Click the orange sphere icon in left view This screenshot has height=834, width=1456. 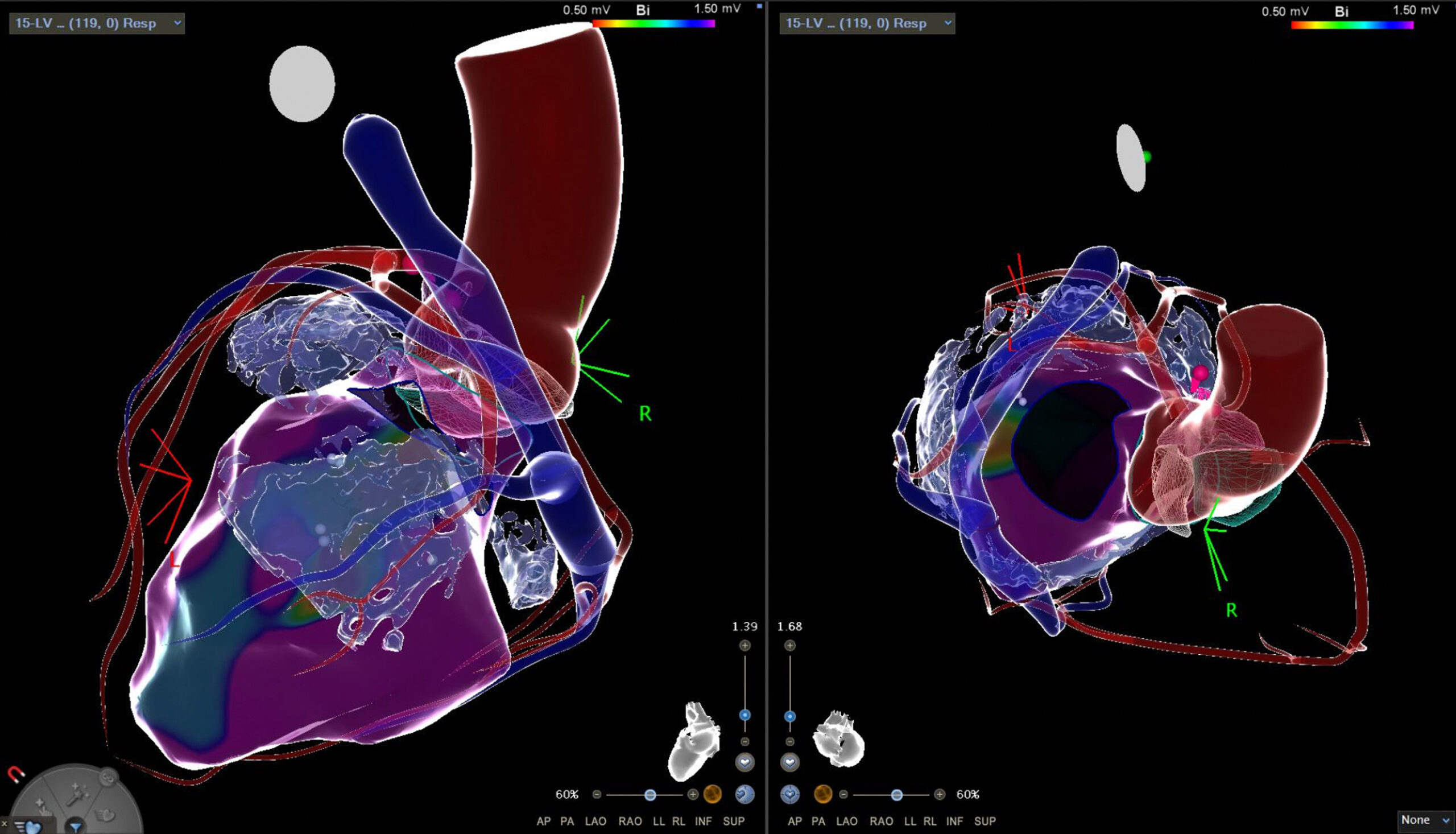click(x=712, y=794)
